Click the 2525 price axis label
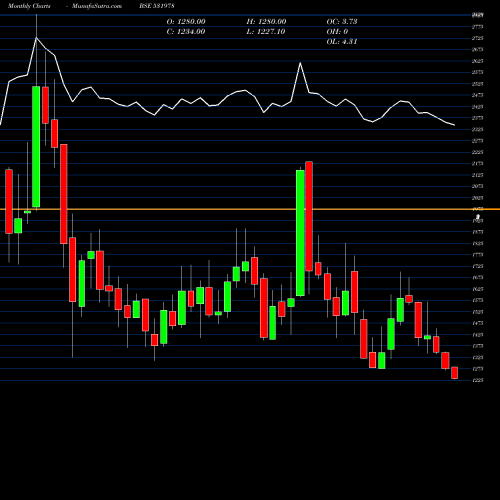Image resolution: width=500 pixels, height=500 pixels. coord(478,84)
